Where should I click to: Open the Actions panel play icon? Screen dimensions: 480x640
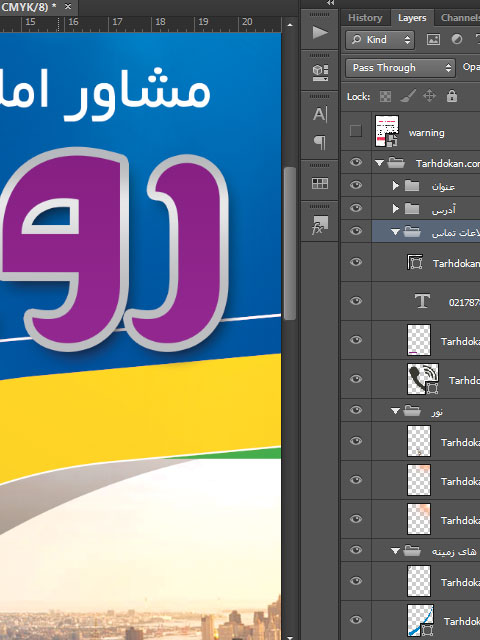pyautogui.click(x=320, y=32)
